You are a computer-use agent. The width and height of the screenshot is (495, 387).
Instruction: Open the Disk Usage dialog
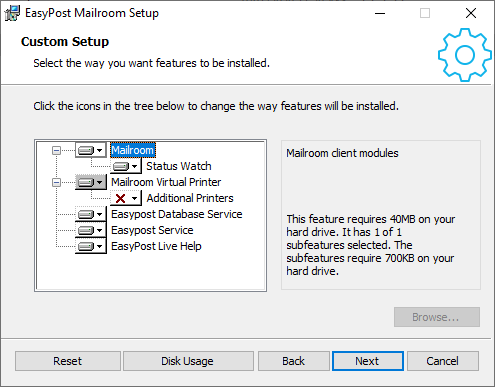click(188, 361)
